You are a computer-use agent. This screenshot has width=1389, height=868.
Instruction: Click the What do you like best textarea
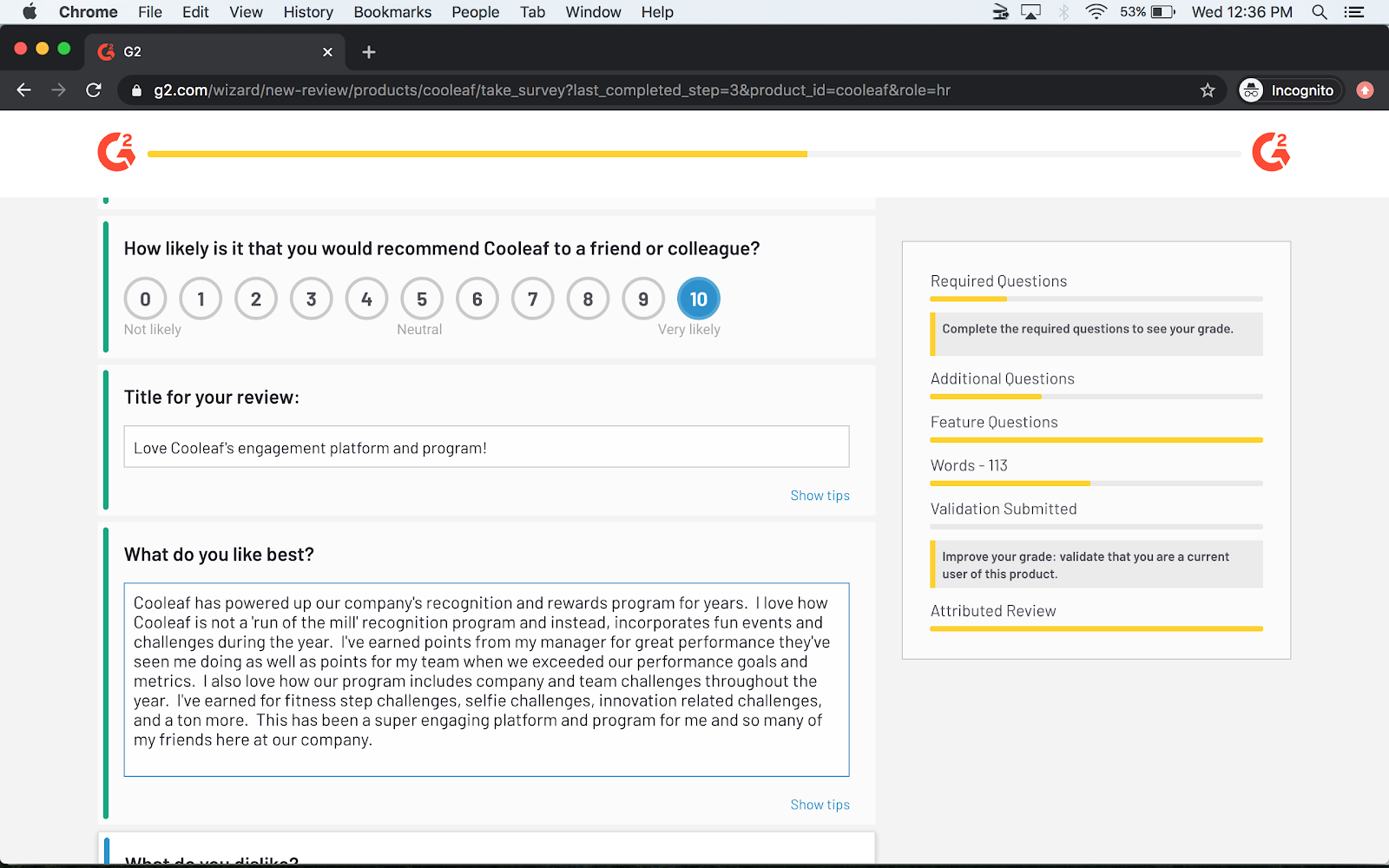coord(486,680)
